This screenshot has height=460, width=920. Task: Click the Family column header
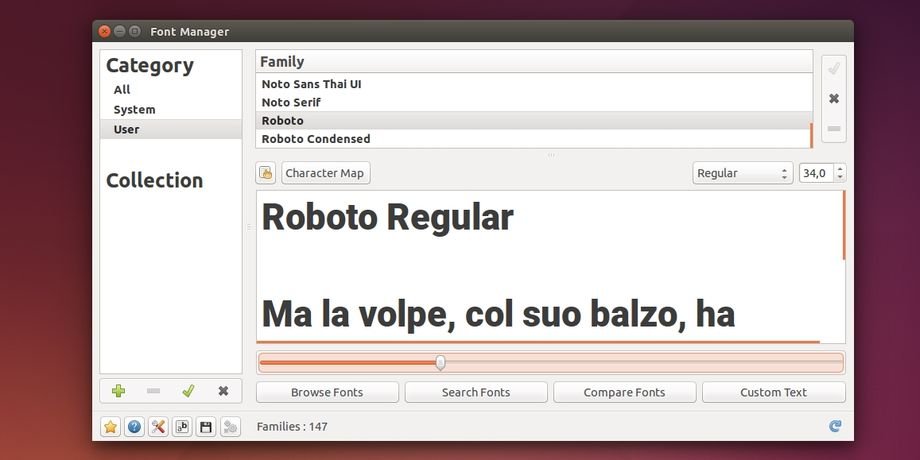point(534,62)
